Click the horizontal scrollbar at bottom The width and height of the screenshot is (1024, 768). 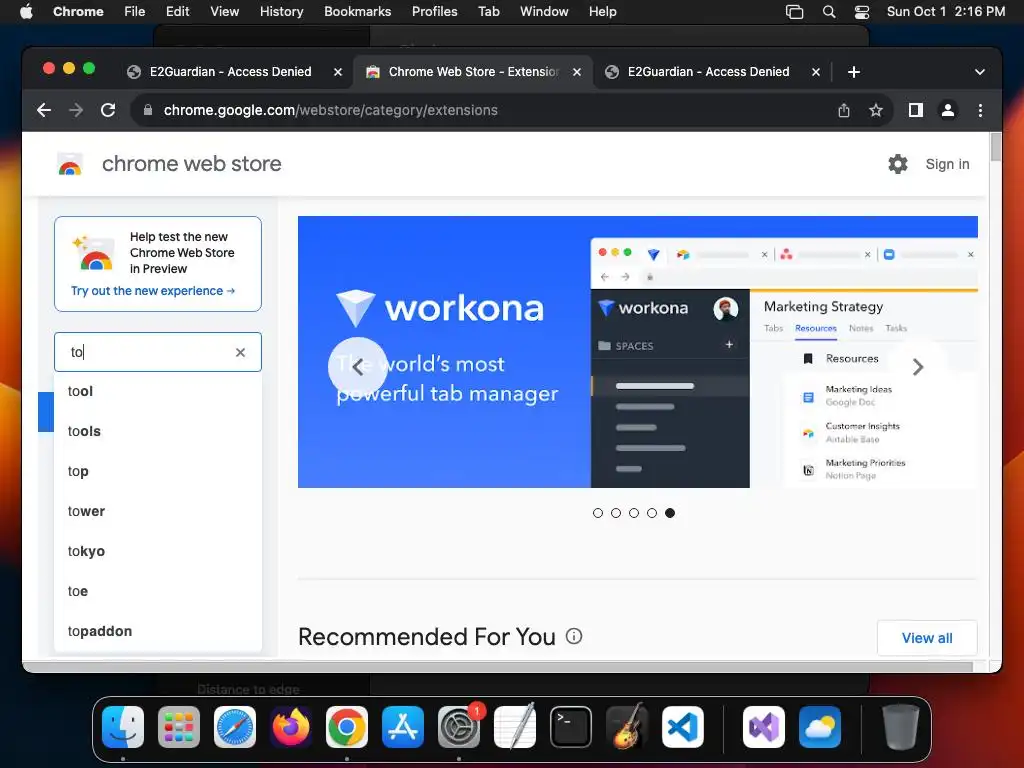pyautogui.click(x=498, y=666)
